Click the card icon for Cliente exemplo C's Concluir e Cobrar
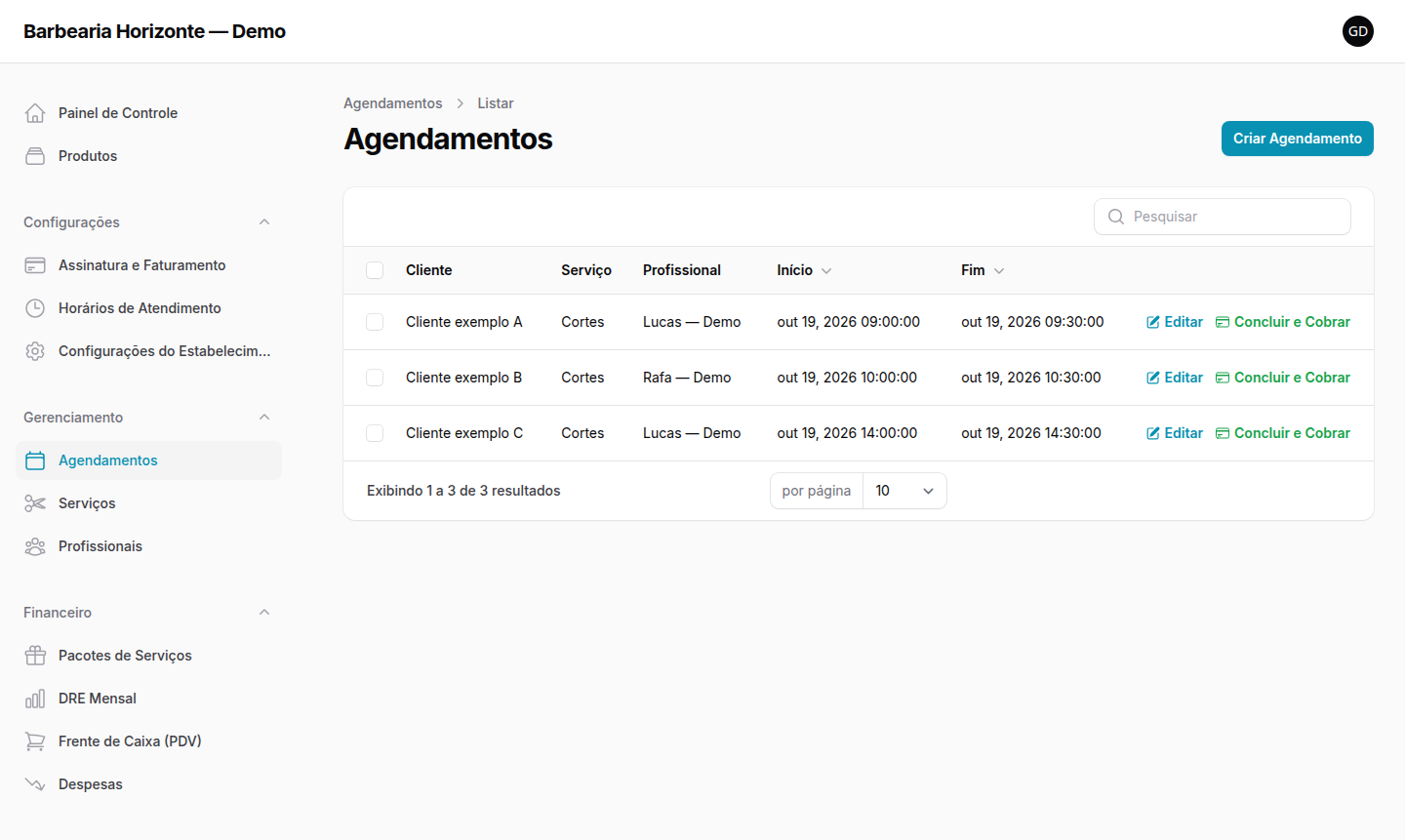The width and height of the screenshot is (1405, 840). click(x=1223, y=433)
